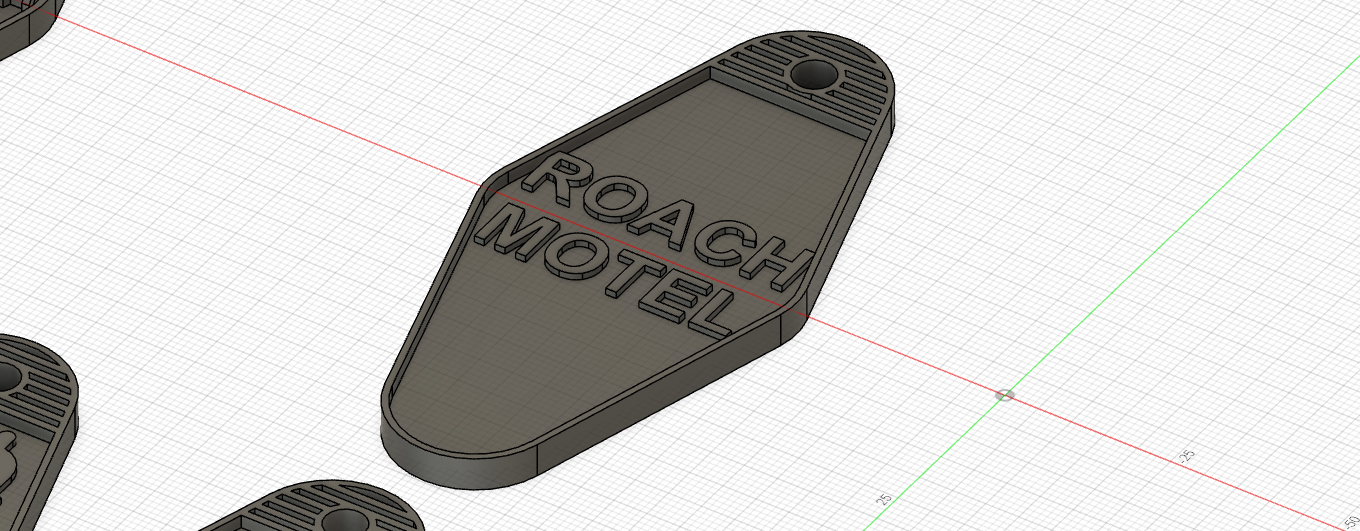Click the 25 label on the red axis
The image size is (1360, 531).
(x=1187, y=455)
